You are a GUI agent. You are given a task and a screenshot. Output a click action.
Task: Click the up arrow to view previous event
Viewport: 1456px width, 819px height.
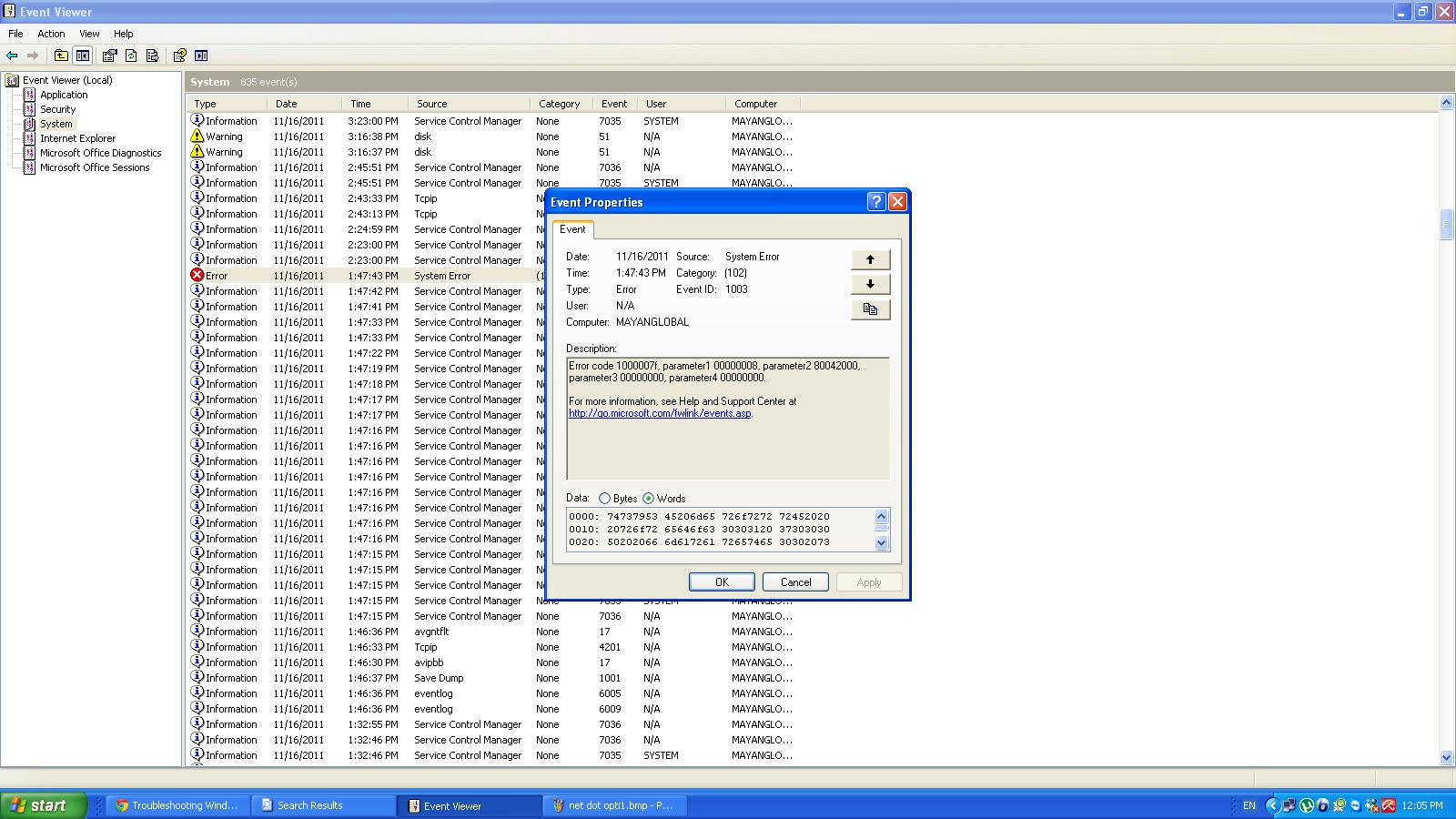[x=870, y=259]
